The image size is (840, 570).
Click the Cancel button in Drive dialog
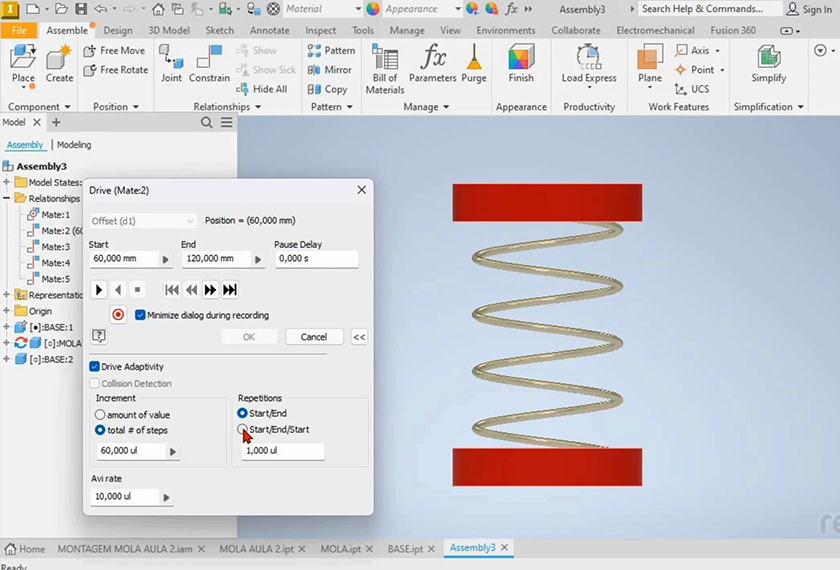pyautogui.click(x=313, y=337)
